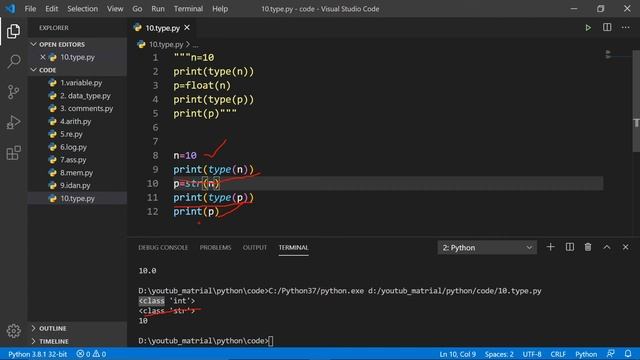Open terminal selector dropdown 2: Python

click(x=487, y=247)
